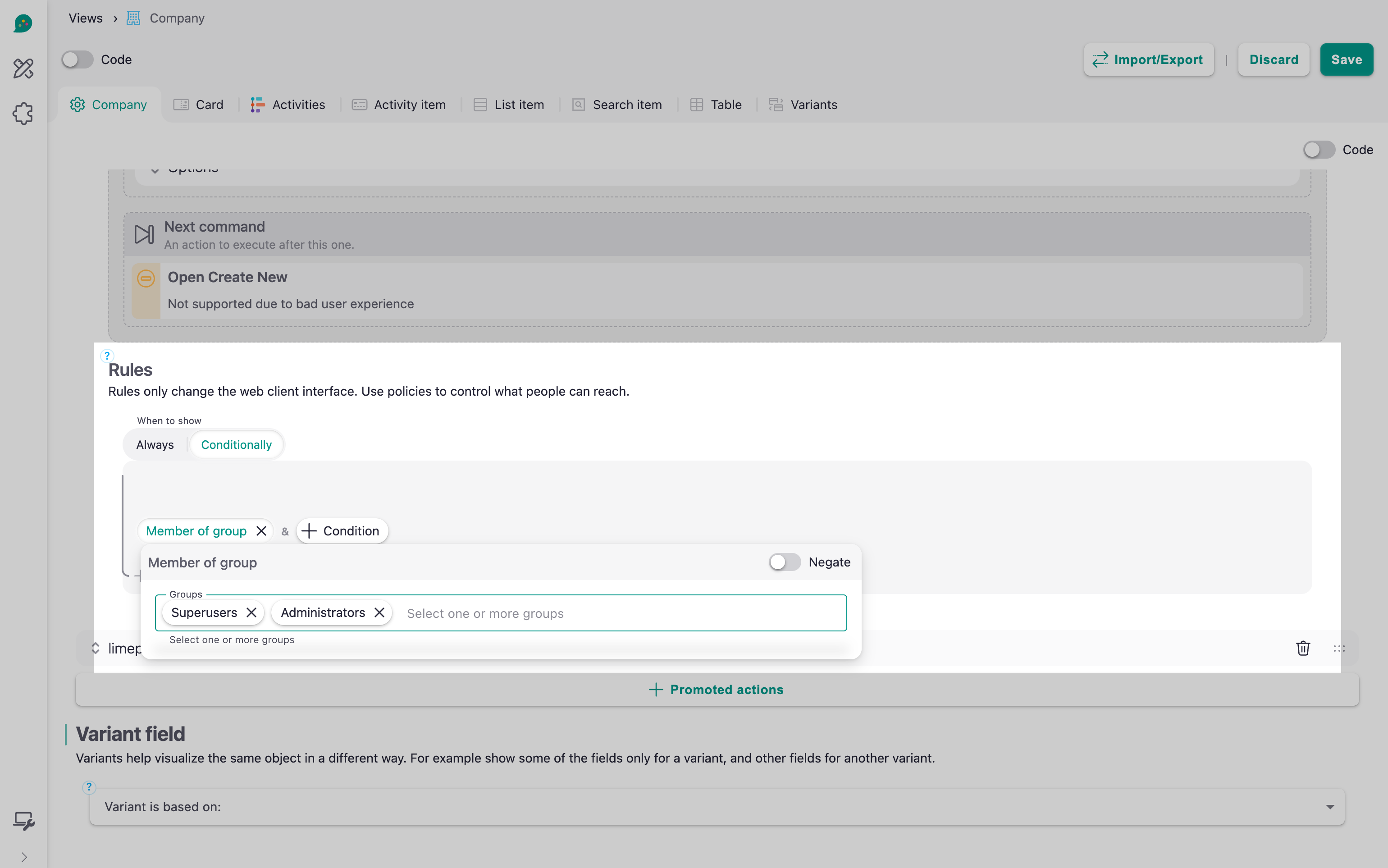
Task: Open the Import/Export menu
Action: coord(1149,59)
